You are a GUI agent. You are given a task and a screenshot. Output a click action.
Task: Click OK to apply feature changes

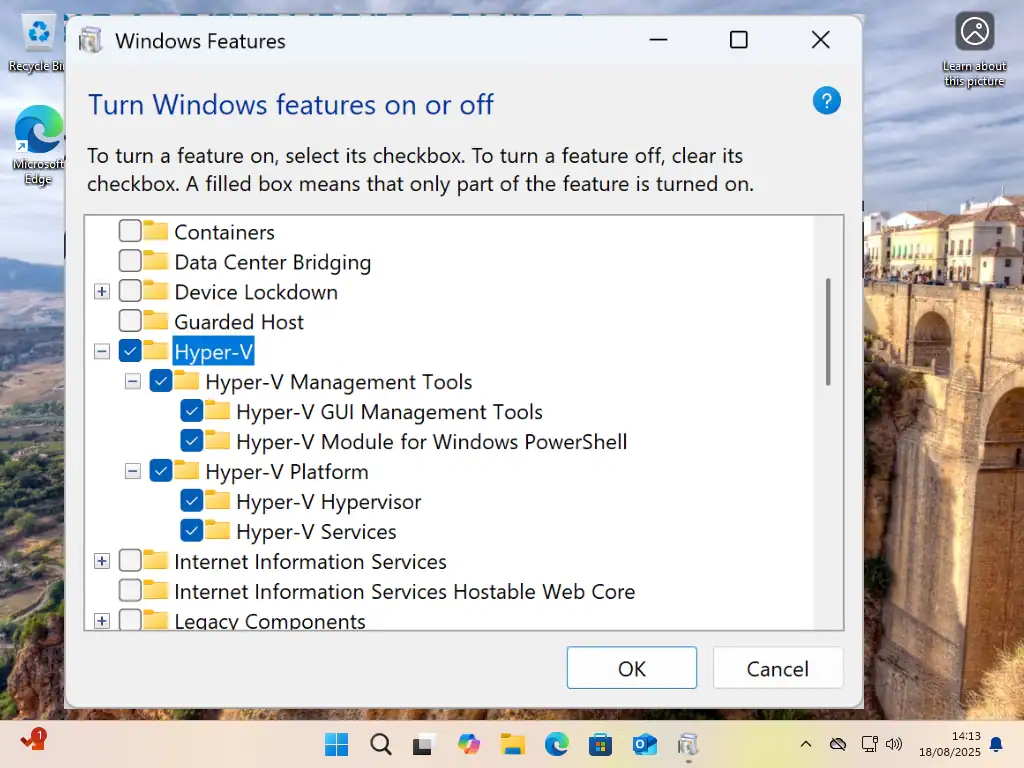[x=631, y=668]
